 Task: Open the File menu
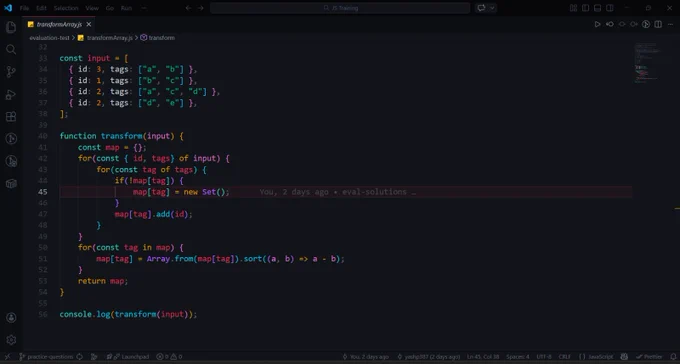[24, 8]
